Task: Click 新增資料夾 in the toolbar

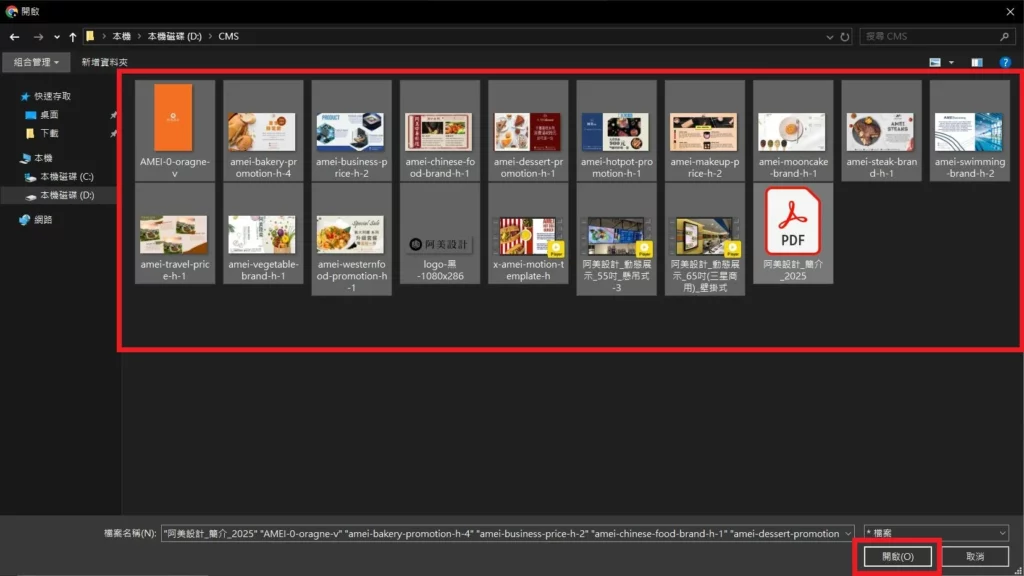Action: 104,62
